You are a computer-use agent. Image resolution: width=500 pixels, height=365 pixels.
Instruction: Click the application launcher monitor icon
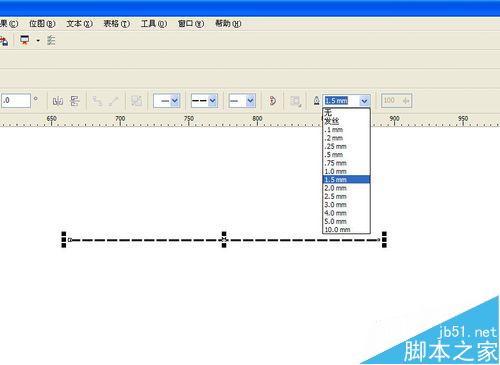25,40
